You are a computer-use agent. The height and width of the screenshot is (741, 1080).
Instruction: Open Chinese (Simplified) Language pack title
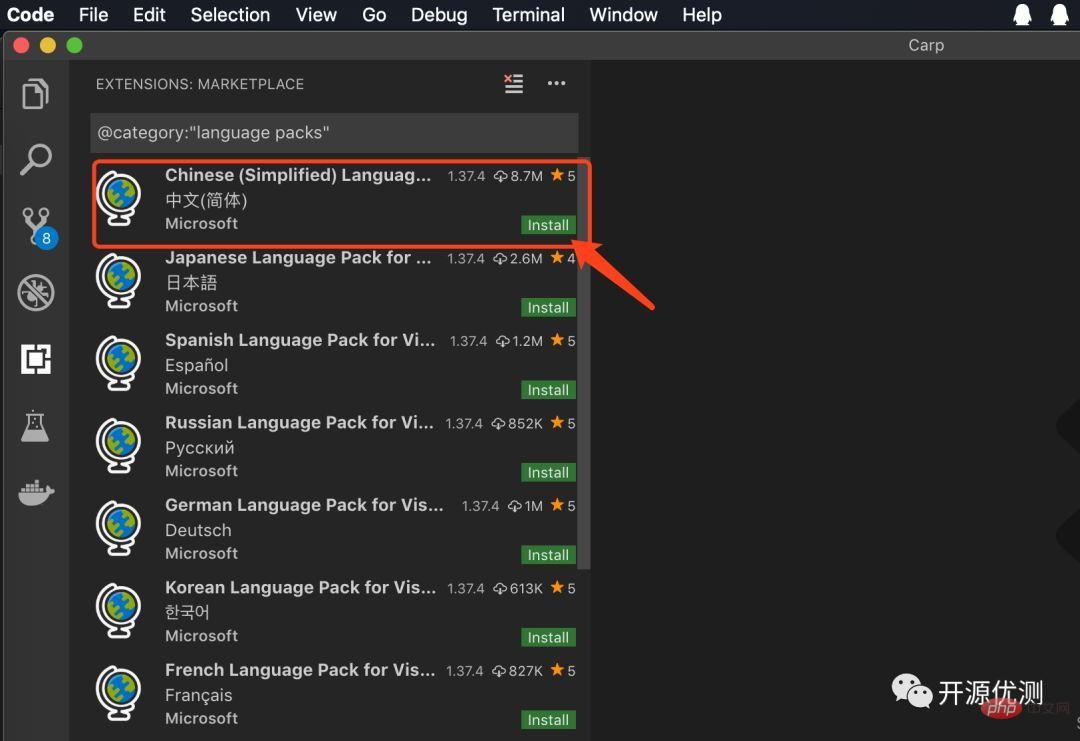pos(298,175)
